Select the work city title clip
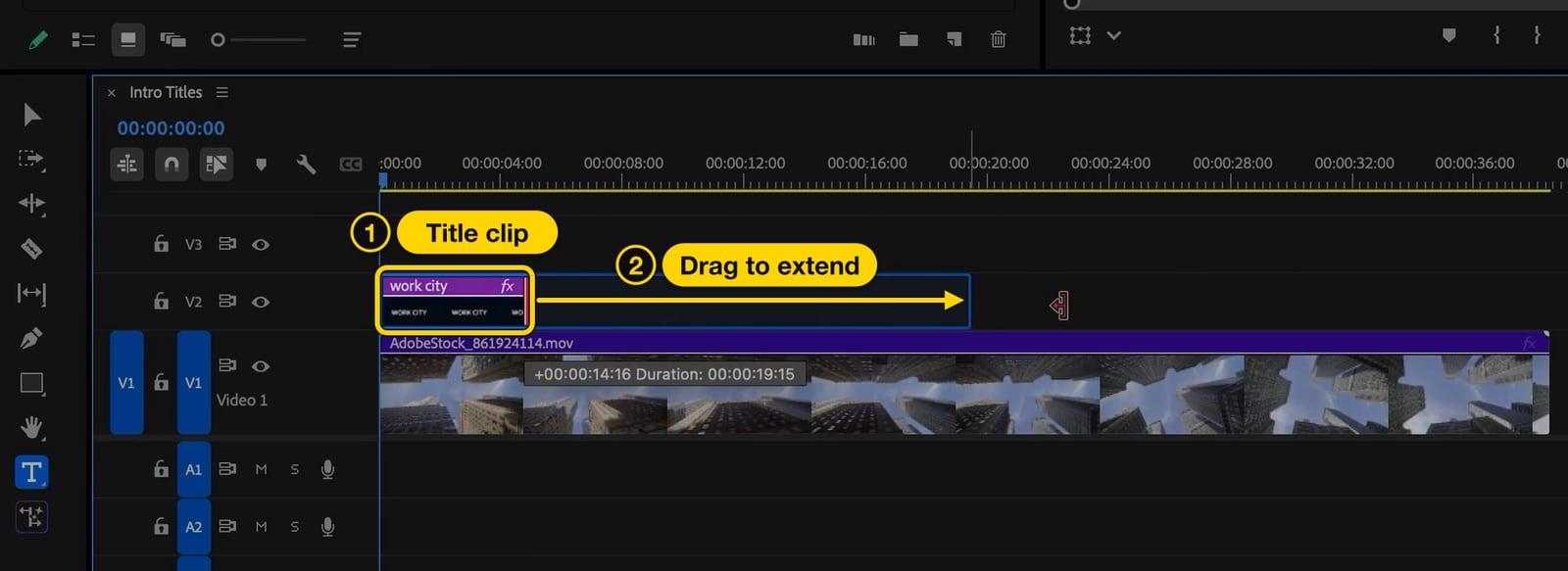The height and width of the screenshot is (571, 1568). tap(454, 300)
